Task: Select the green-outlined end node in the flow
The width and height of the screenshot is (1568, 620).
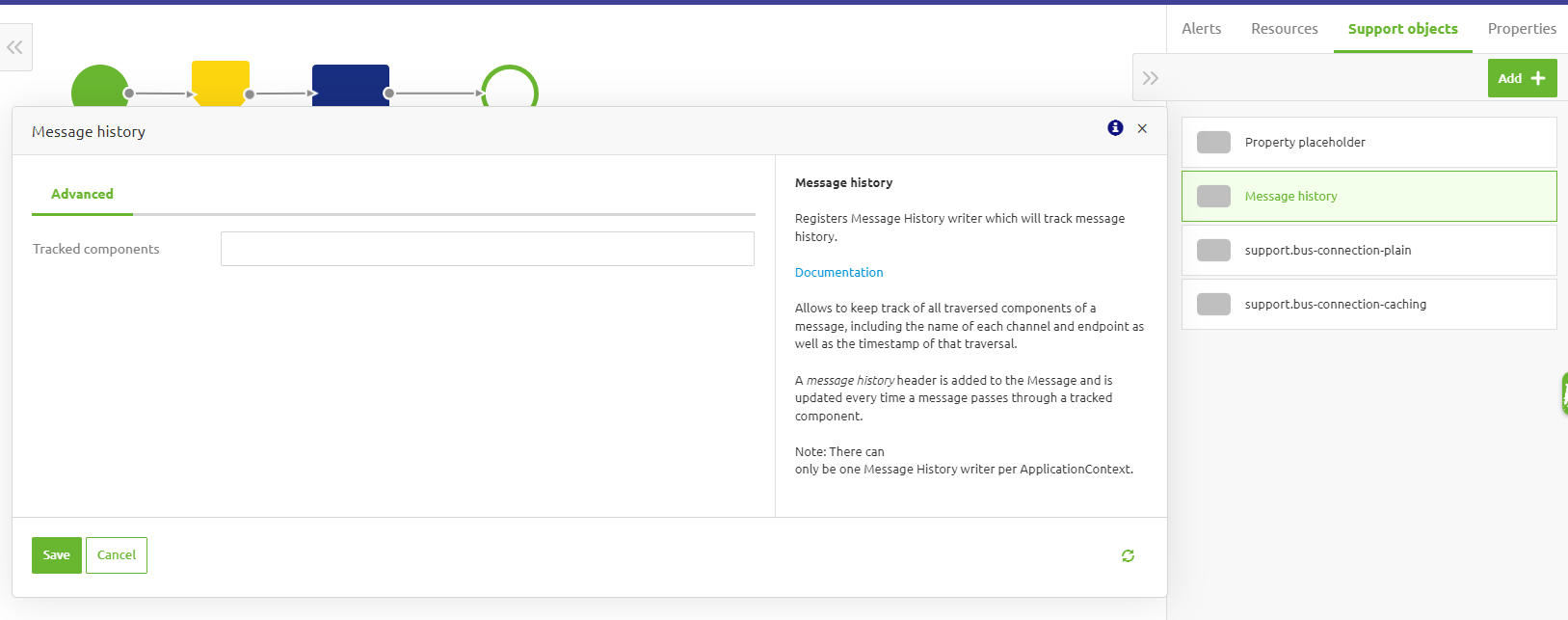Action: (510, 89)
